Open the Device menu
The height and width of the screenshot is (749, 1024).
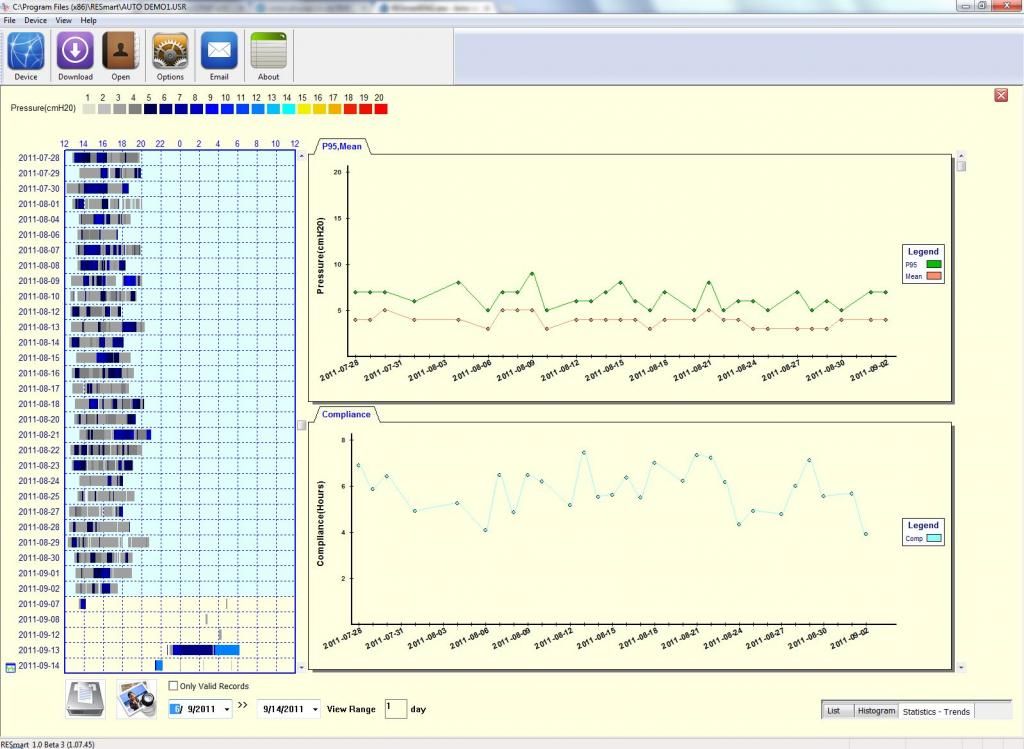pos(35,20)
